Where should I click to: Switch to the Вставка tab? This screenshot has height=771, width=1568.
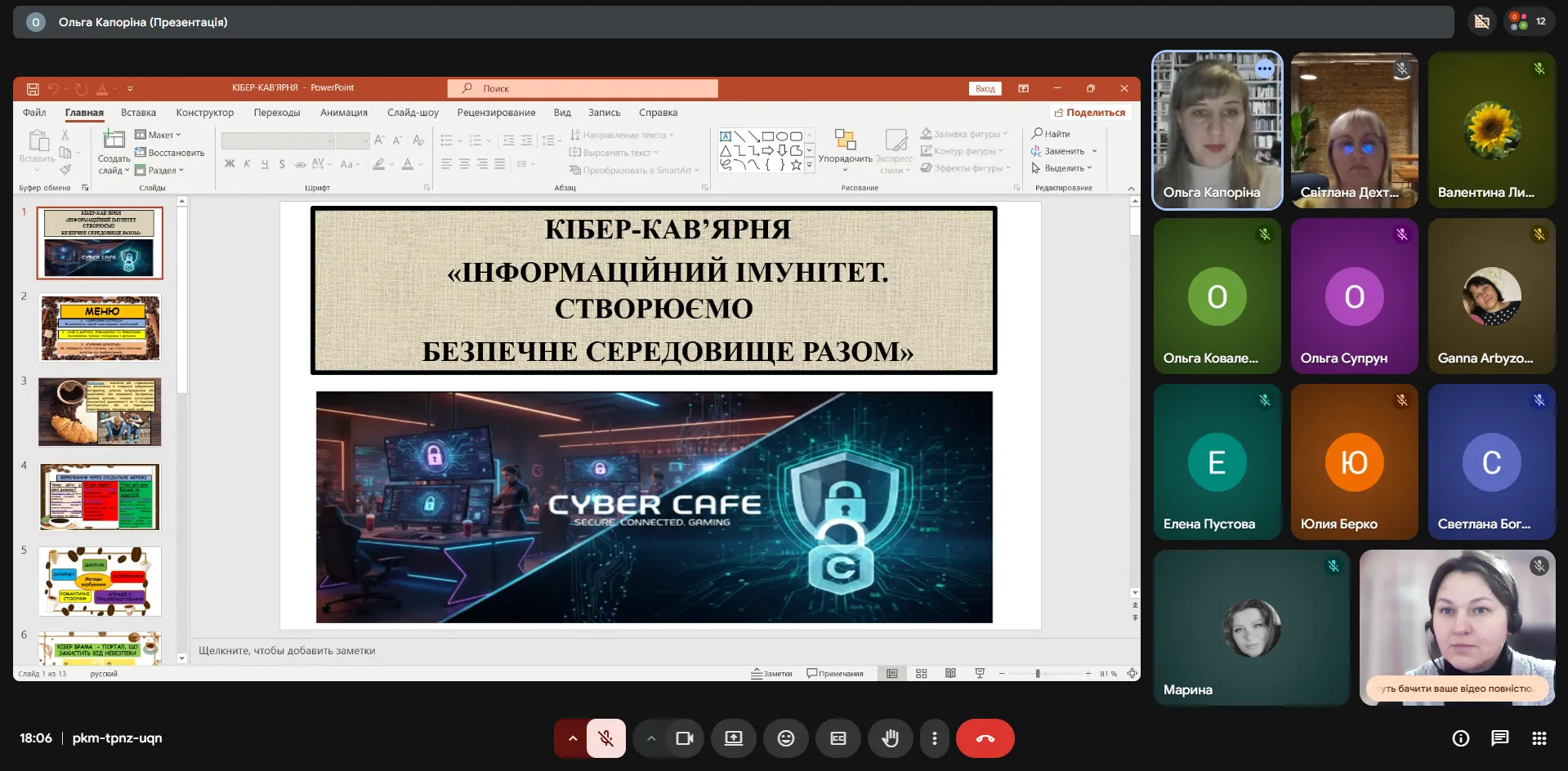[138, 113]
